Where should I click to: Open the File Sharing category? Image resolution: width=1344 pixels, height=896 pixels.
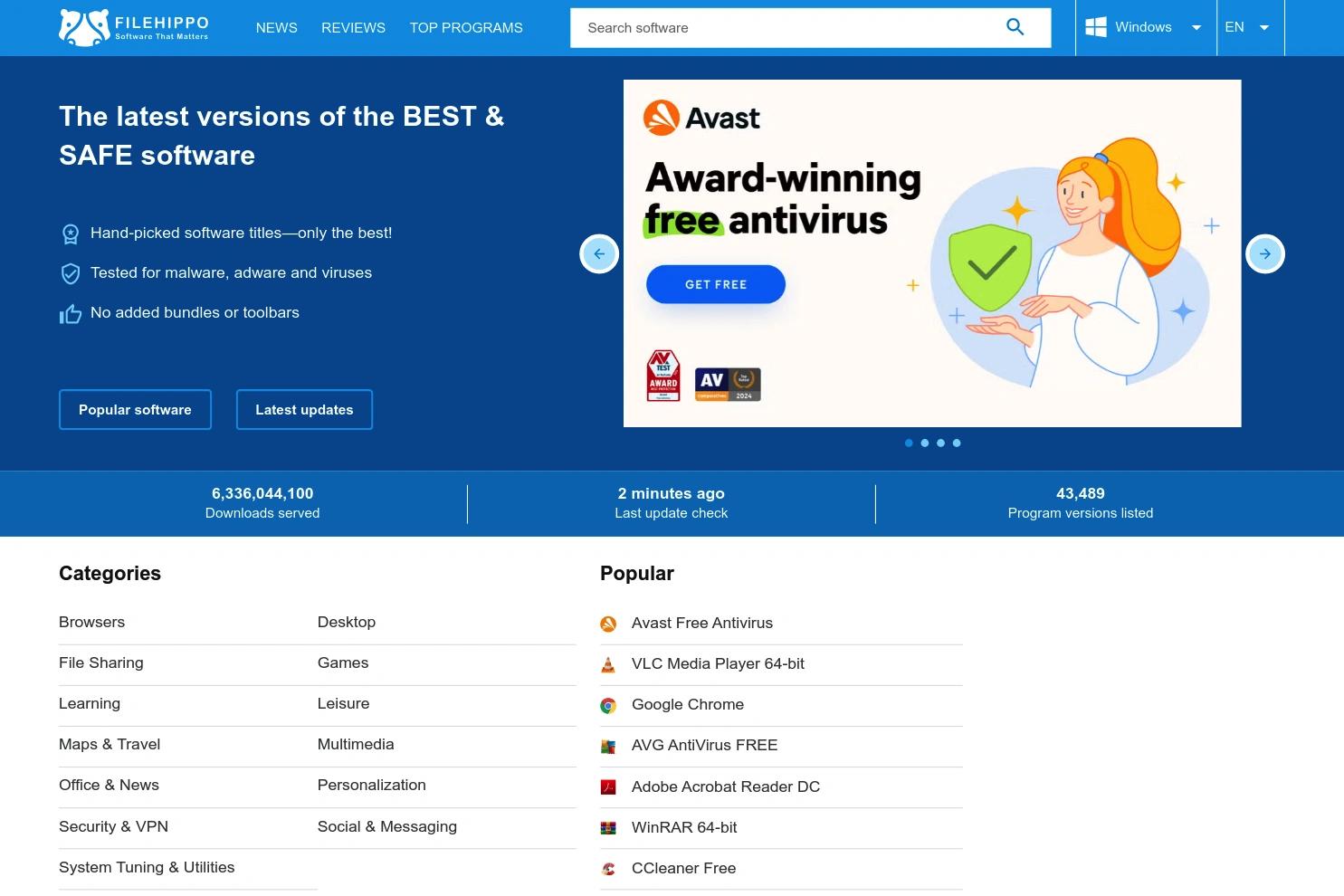pyautogui.click(x=101, y=663)
